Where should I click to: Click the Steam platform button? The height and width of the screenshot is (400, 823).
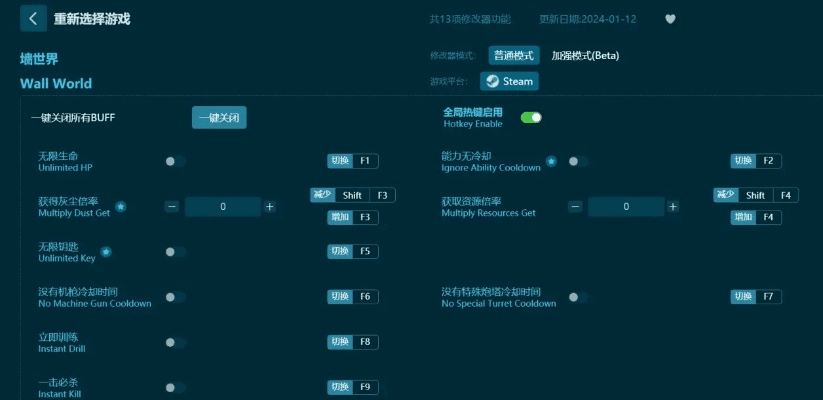point(510,81)
